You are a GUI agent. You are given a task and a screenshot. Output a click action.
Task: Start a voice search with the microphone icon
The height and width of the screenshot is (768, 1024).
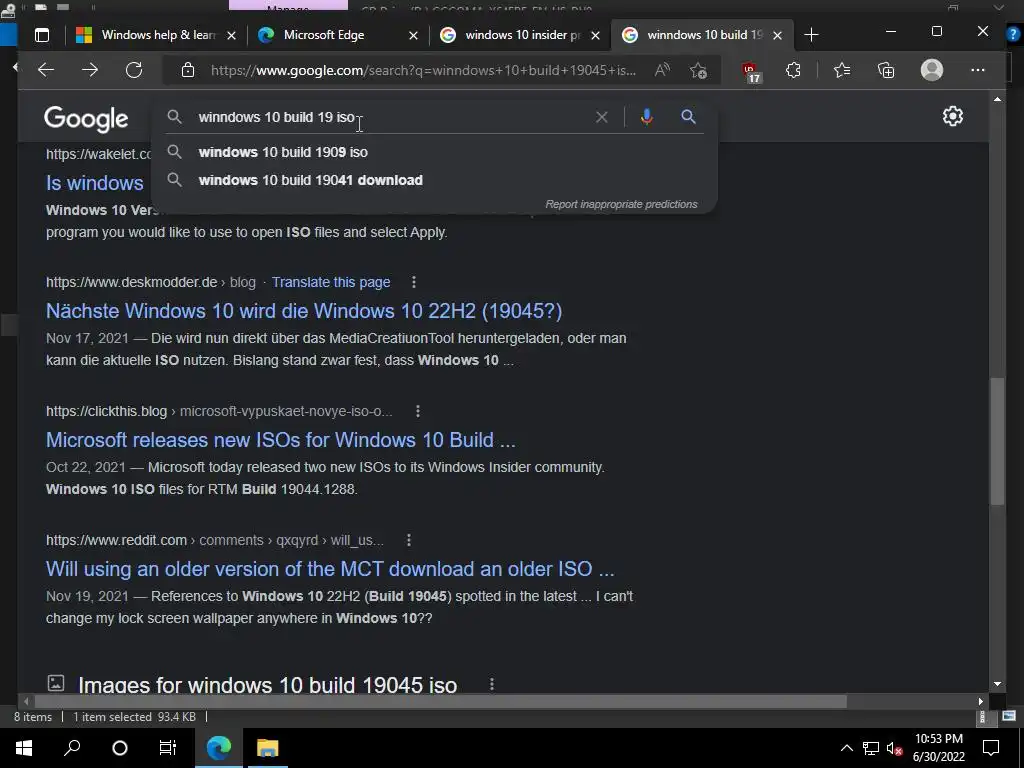coord(647,117)
